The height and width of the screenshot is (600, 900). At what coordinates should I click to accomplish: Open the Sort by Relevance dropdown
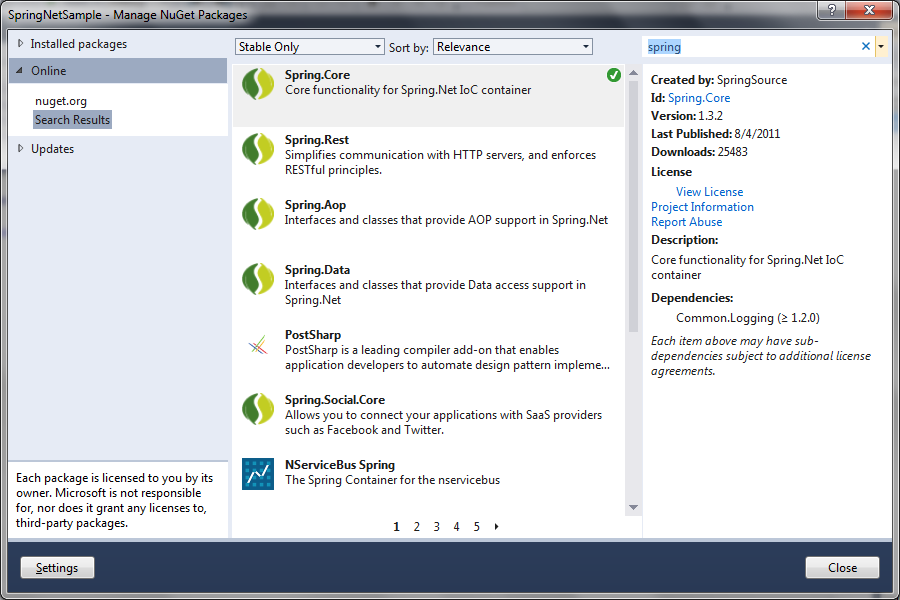pyautogui.click(x=585, y=46)
